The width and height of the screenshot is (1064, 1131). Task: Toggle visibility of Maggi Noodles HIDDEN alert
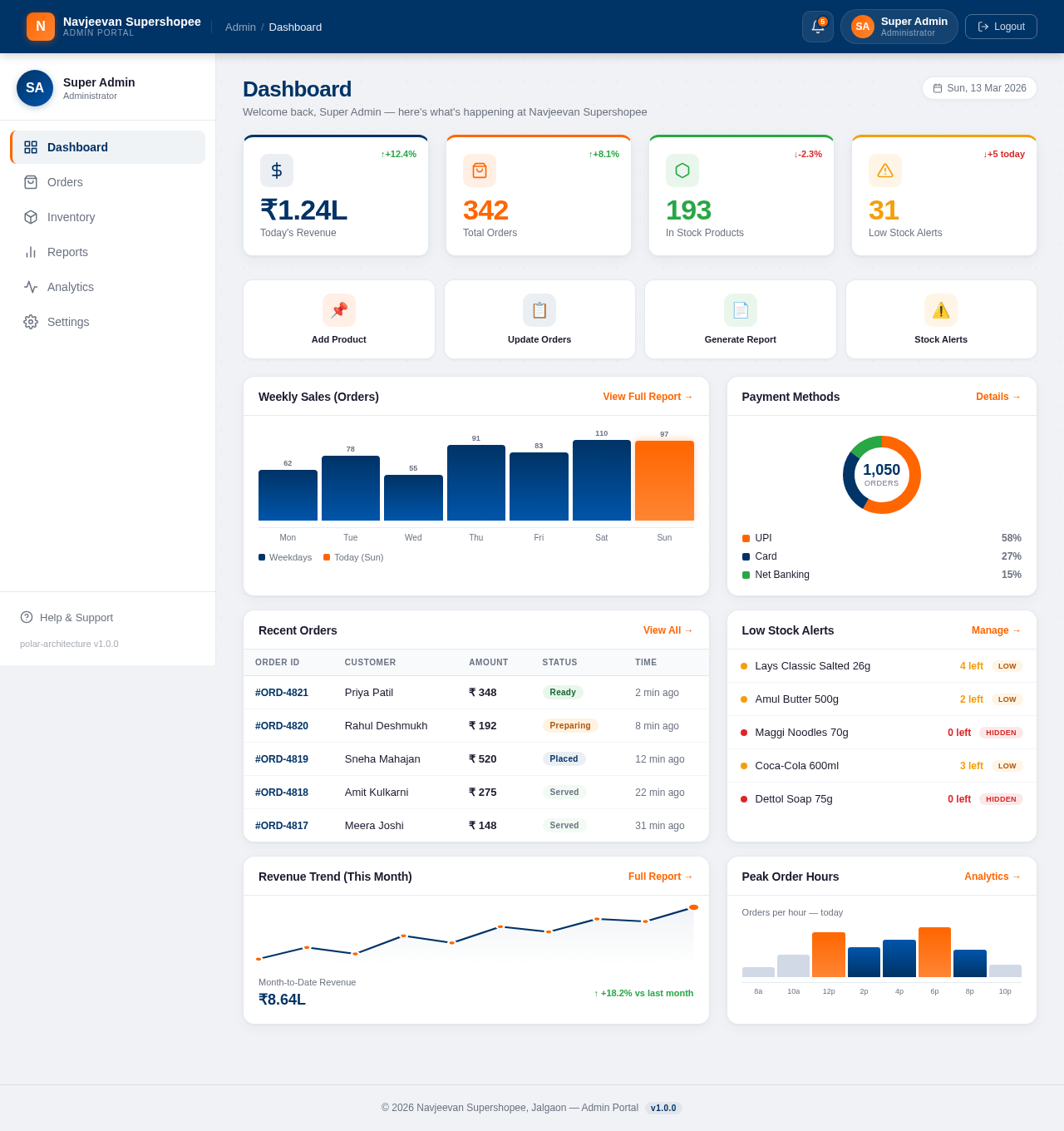[x=1000, y=732]
